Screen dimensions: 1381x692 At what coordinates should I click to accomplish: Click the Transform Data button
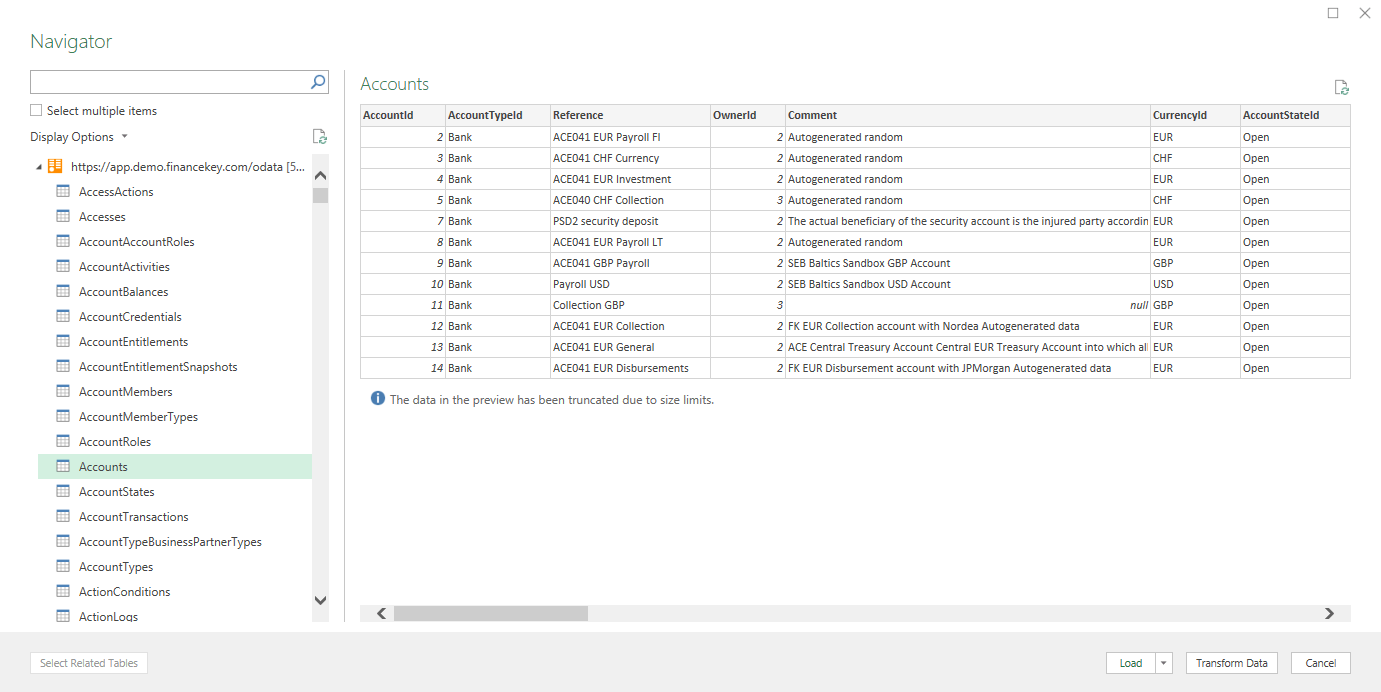(1231, 663)
